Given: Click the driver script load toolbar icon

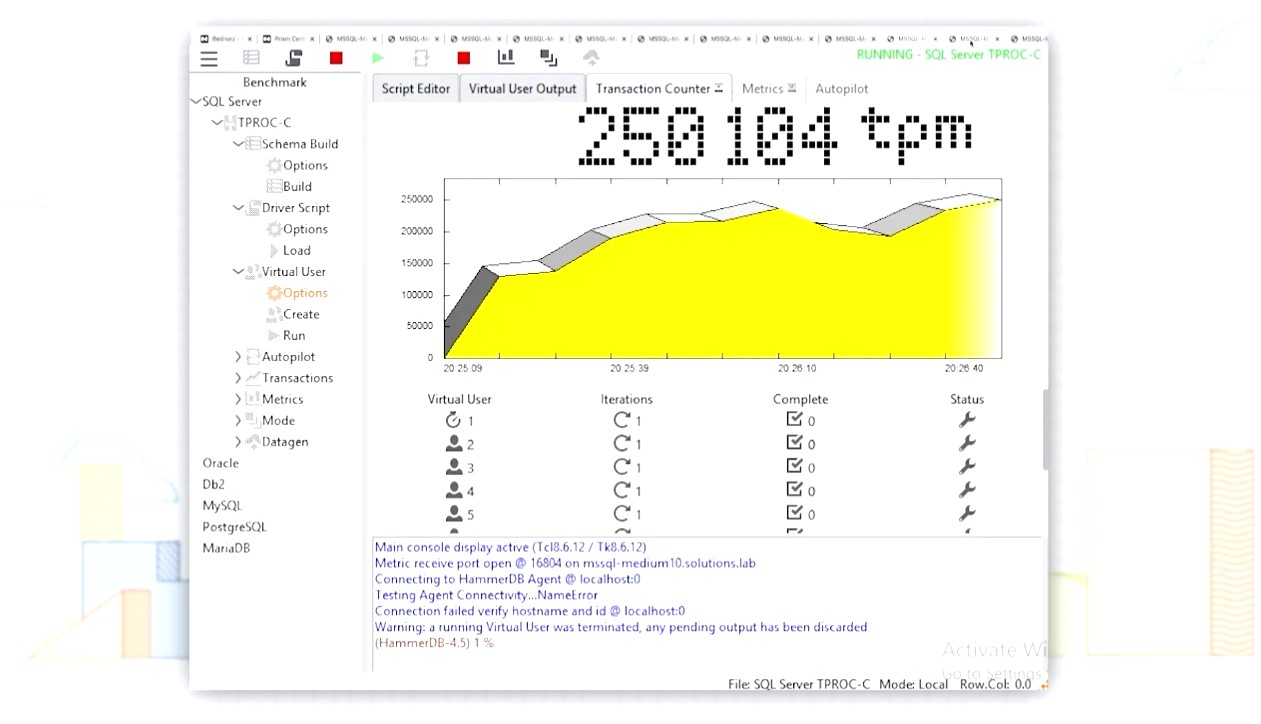Looking at the screenshot, I should pos(293,58).
